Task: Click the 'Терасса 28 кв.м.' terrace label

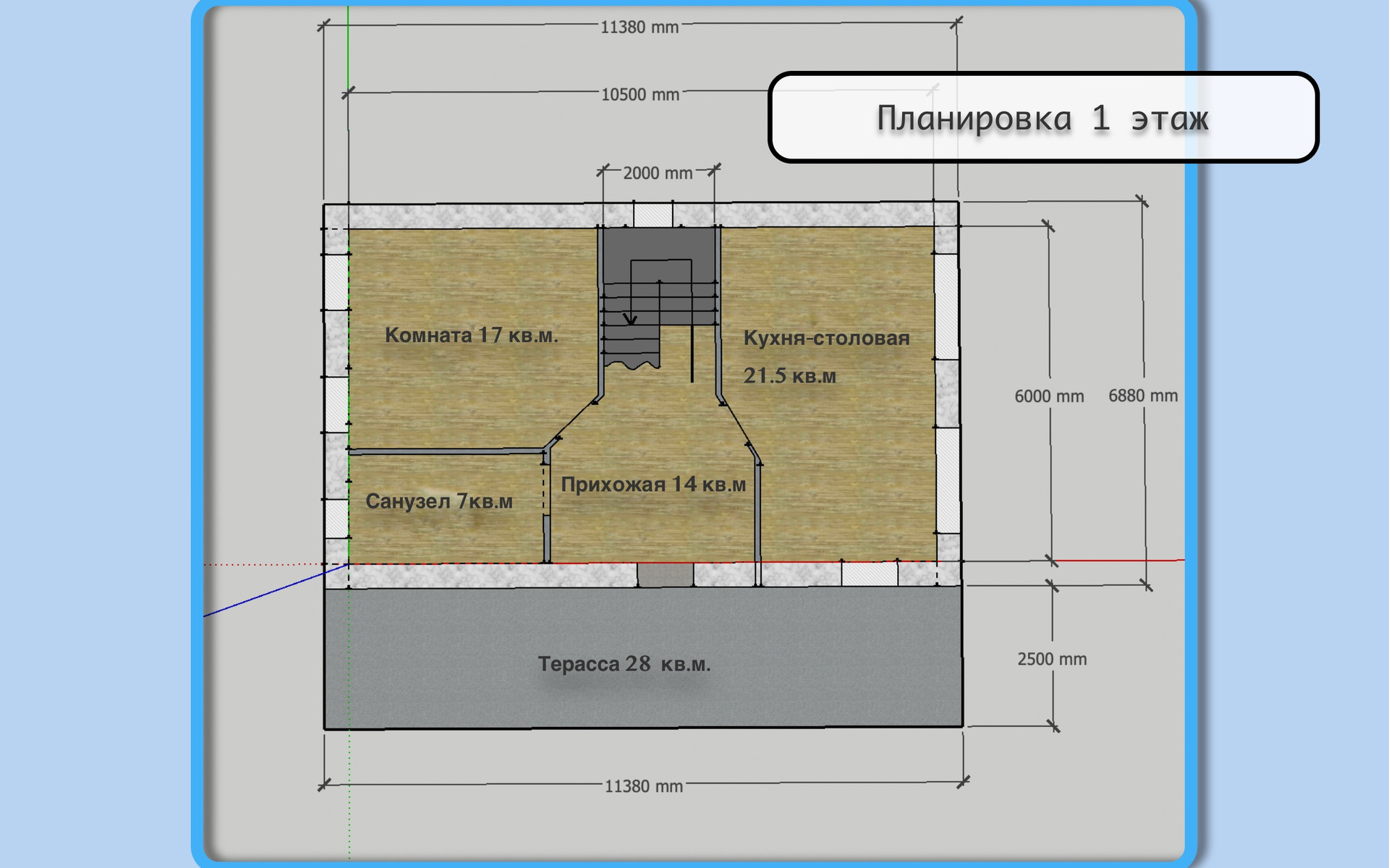Action: 624,664
